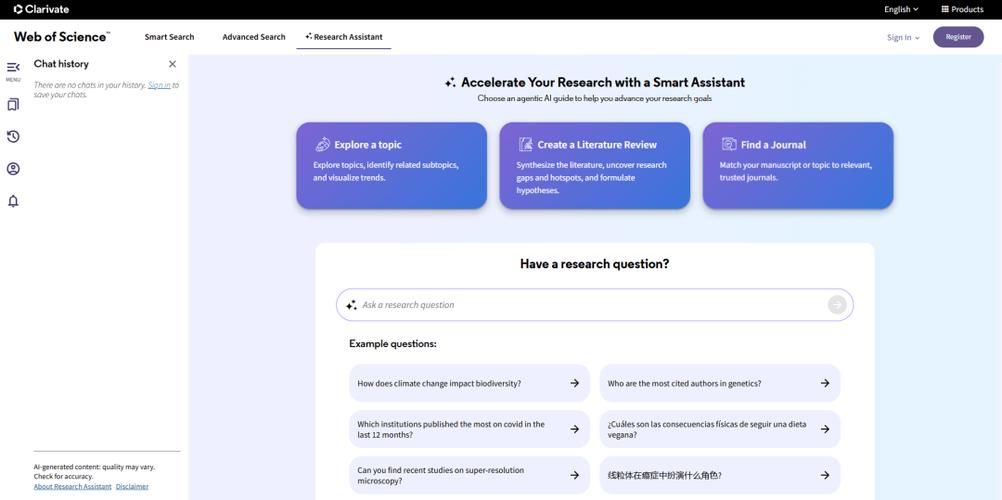
Task: Open the English language dropdown
Action: tap(901, 9)
